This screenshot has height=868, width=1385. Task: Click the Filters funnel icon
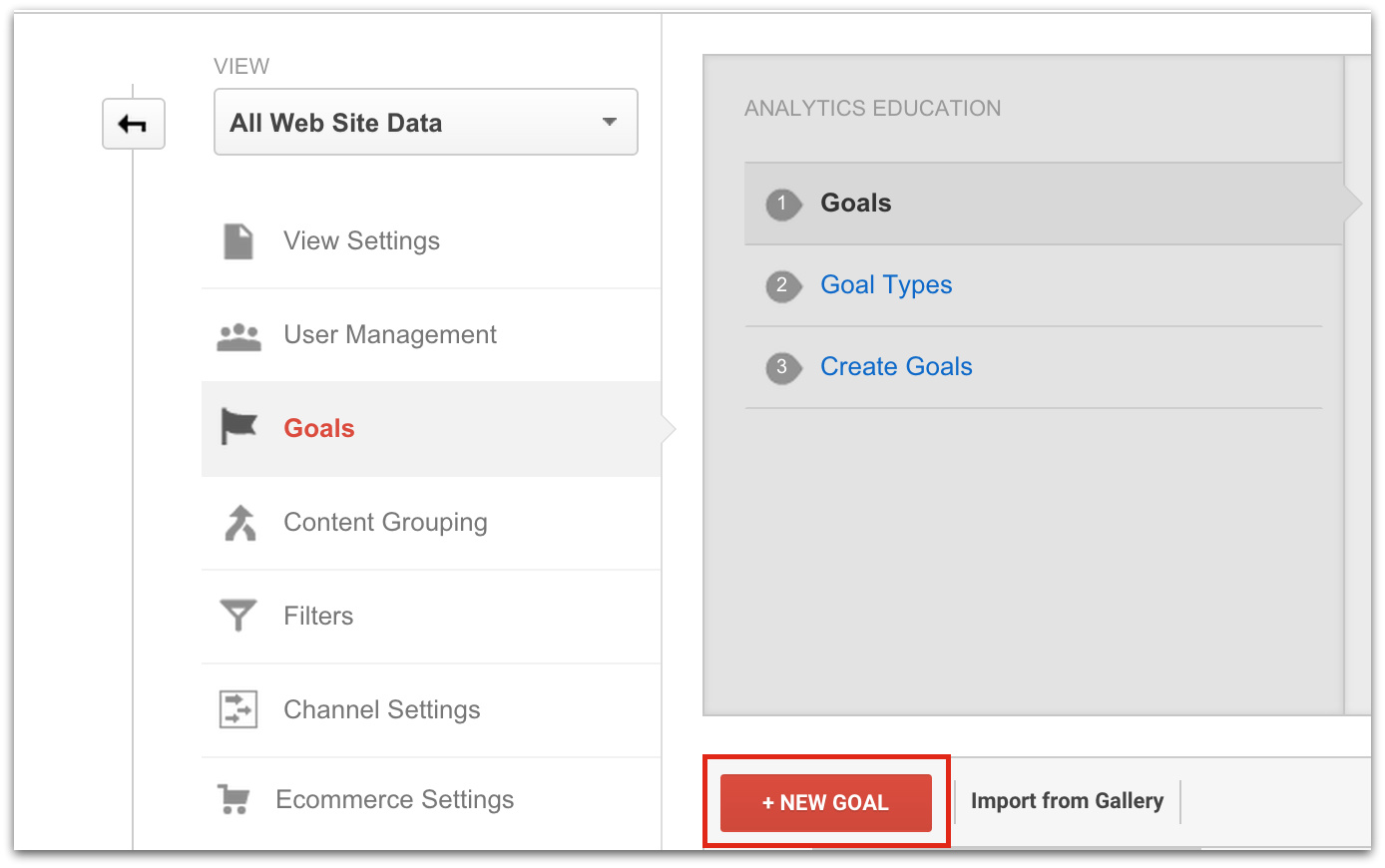(238, 616)
